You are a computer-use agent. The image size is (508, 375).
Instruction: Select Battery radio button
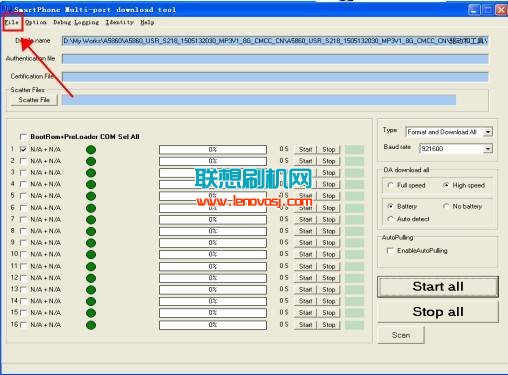point(390,206)
